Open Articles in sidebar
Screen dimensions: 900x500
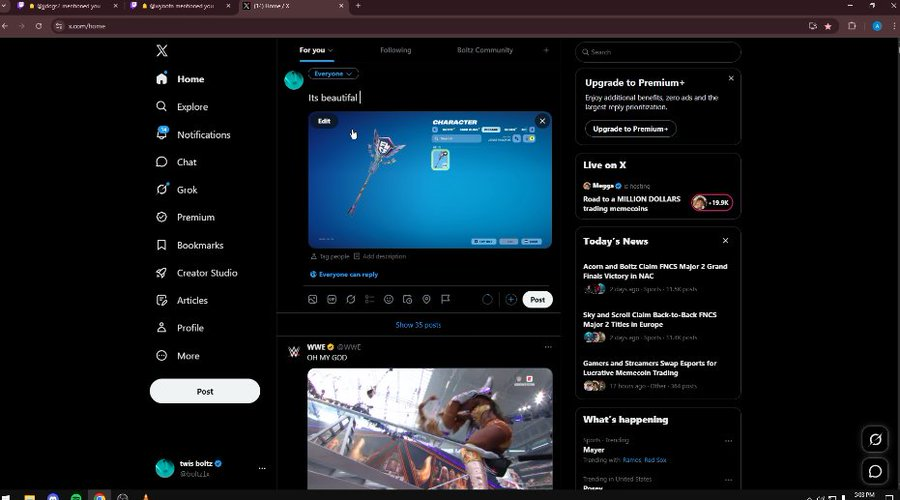[182, 300]
